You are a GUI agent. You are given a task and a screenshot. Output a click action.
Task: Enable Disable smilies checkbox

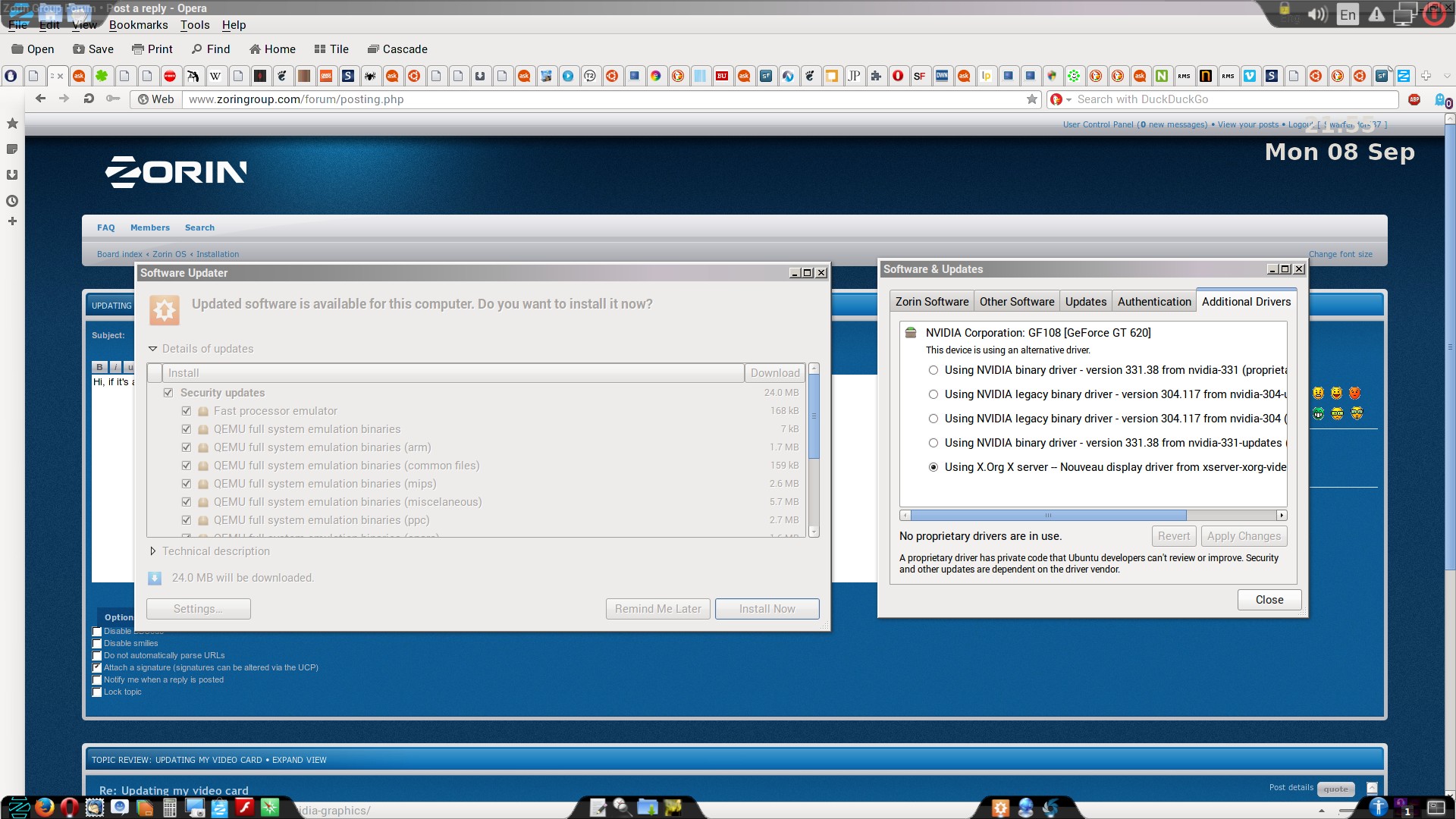click(97, 644)
